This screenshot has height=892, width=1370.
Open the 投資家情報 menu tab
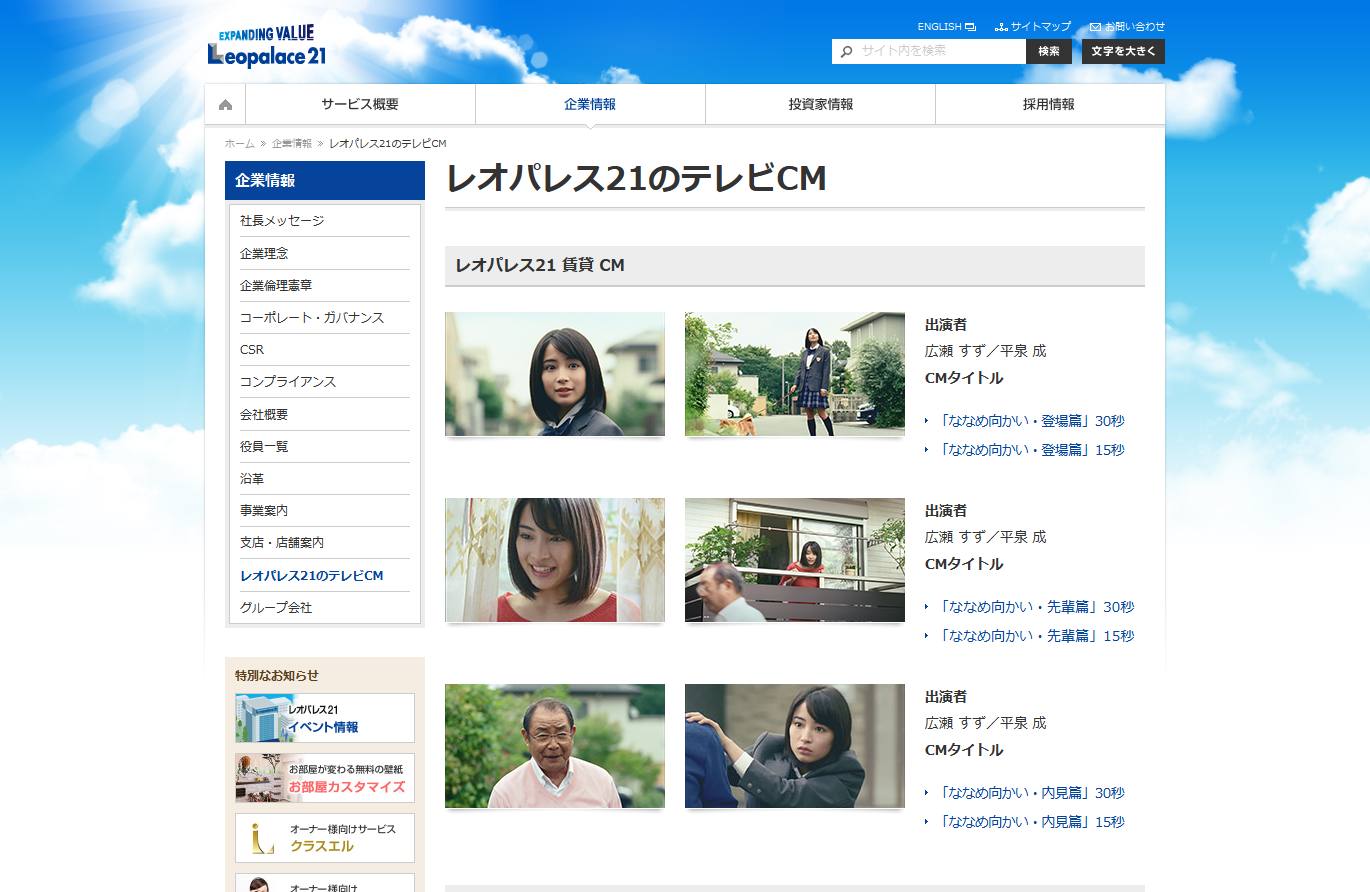point(820,104)
